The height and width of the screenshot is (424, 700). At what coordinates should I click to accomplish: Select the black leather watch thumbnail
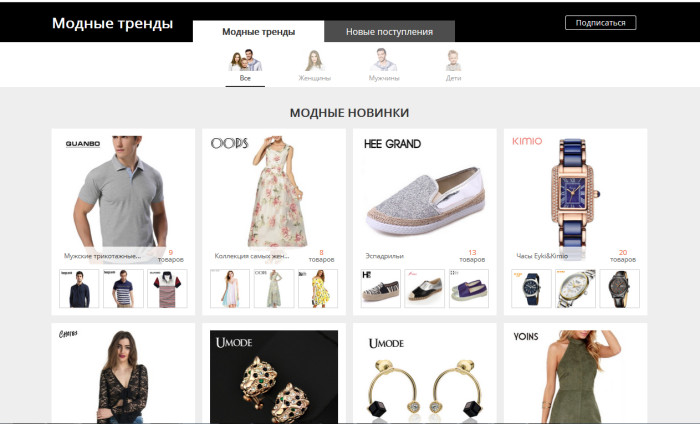(620, 288)
